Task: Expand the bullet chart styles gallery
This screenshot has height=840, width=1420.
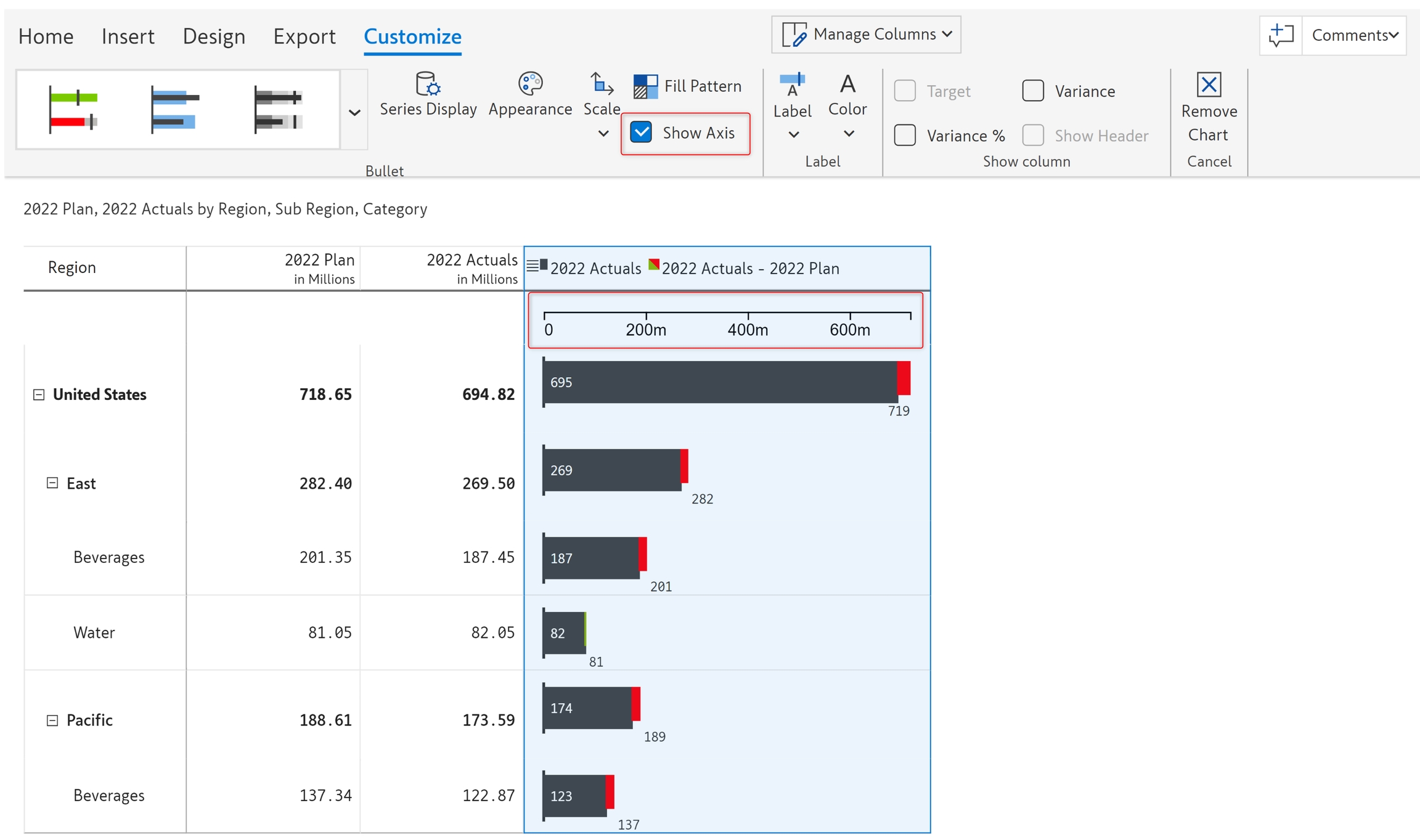Action: [354, 112]
